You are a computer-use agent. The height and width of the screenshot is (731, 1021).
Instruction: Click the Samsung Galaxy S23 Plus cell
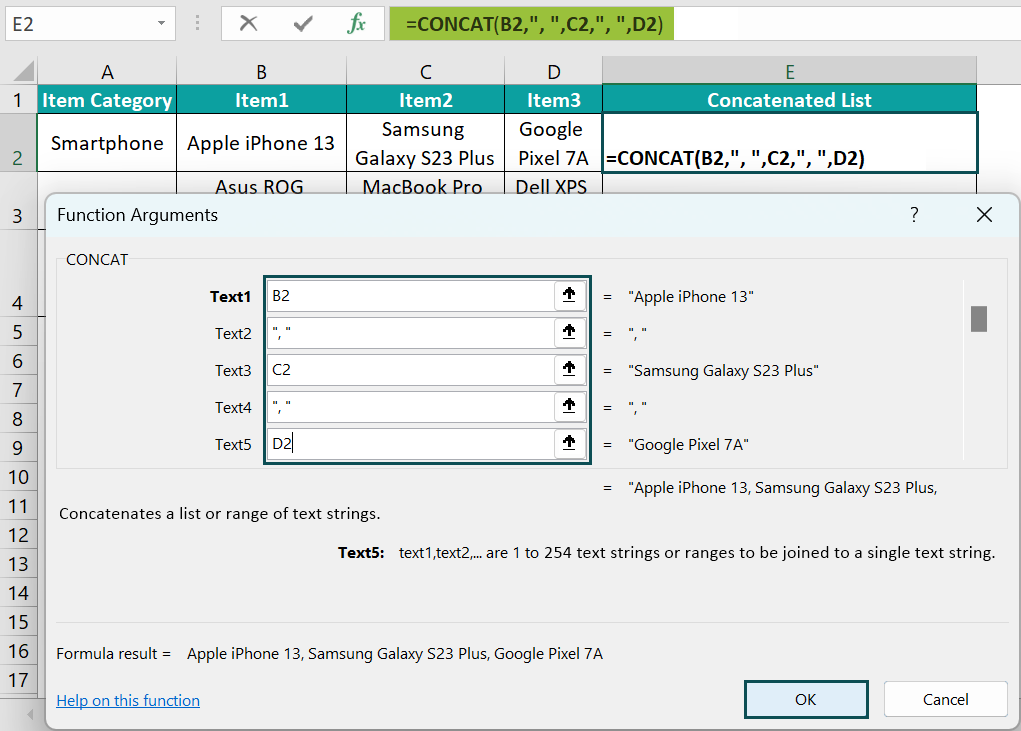pyautogui.click(x=425, y=143)
